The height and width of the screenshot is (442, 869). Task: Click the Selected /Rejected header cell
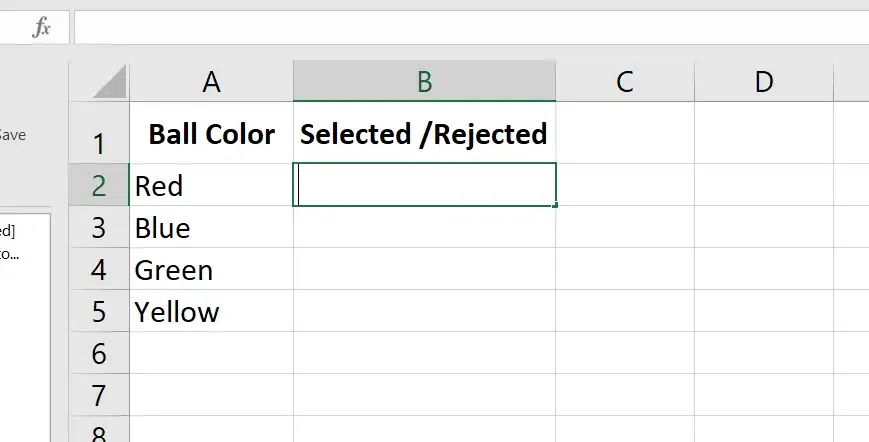click(x=424, y=134)
